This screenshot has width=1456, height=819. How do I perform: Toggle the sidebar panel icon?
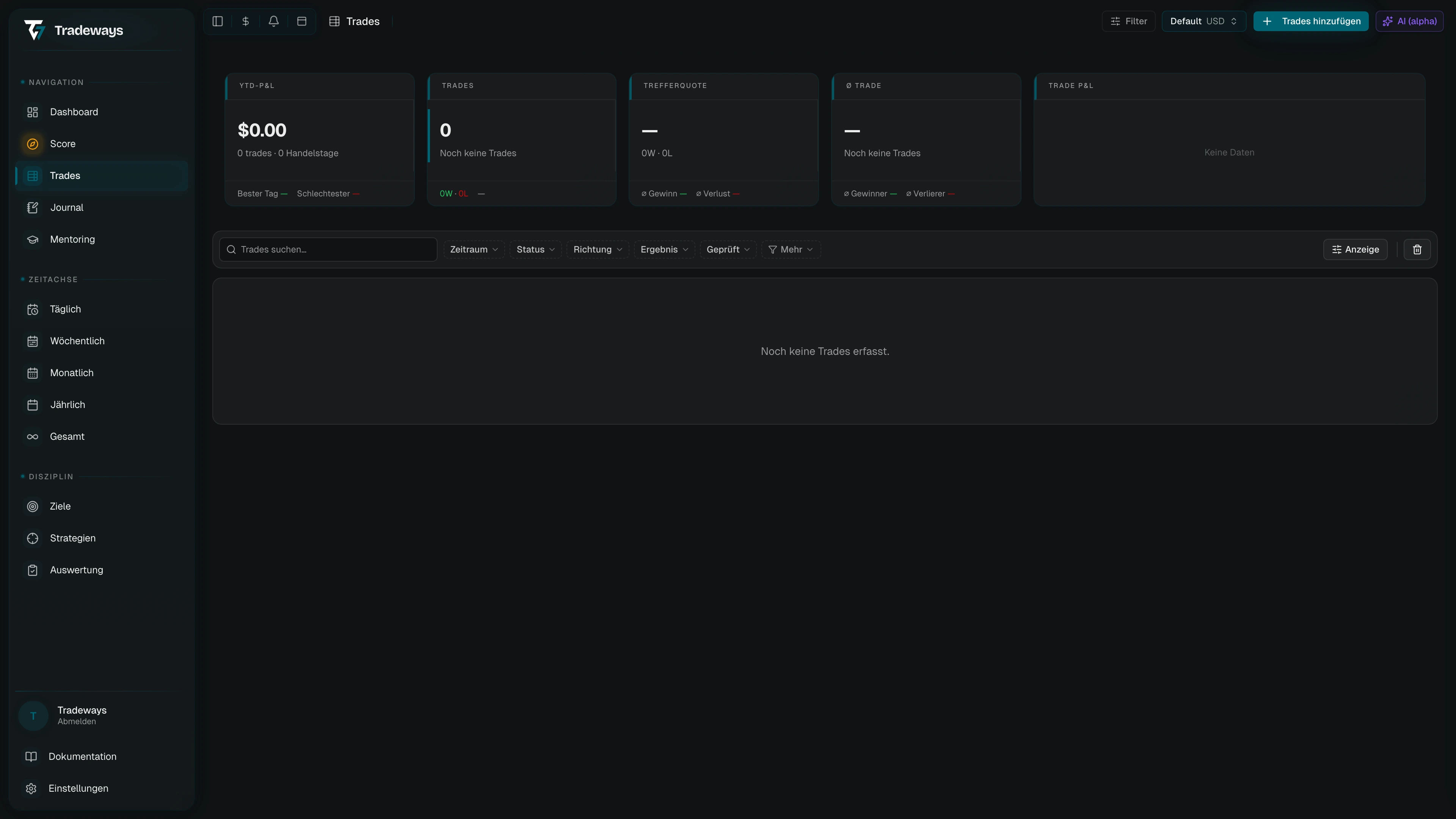tap(218, 22)
